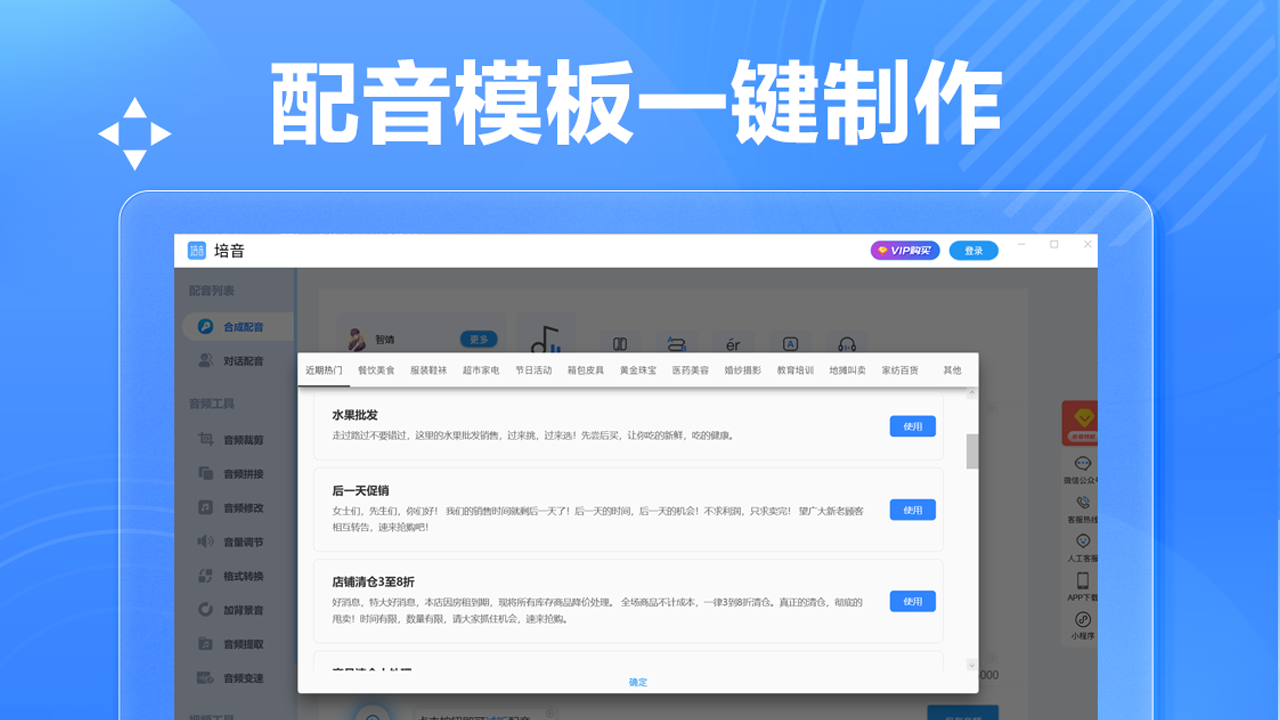This screenshot has height=720, width=1280.
Task: Open the 黄金珠宝 template category
Action: click(637, 369)
